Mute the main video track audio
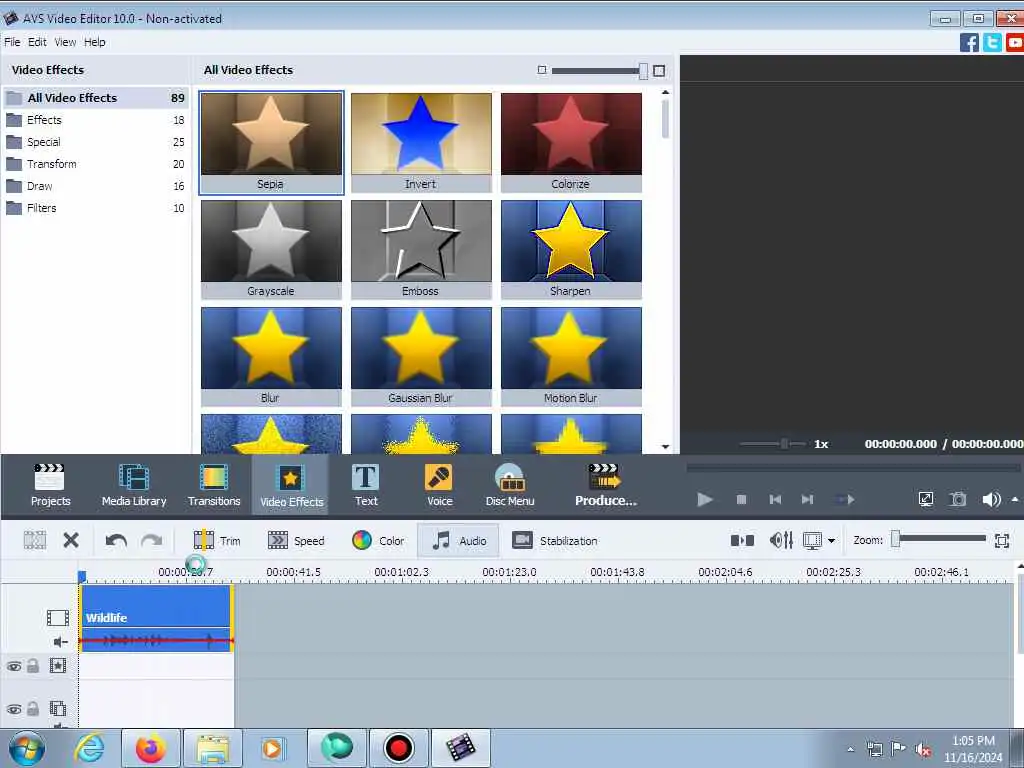 60,642
